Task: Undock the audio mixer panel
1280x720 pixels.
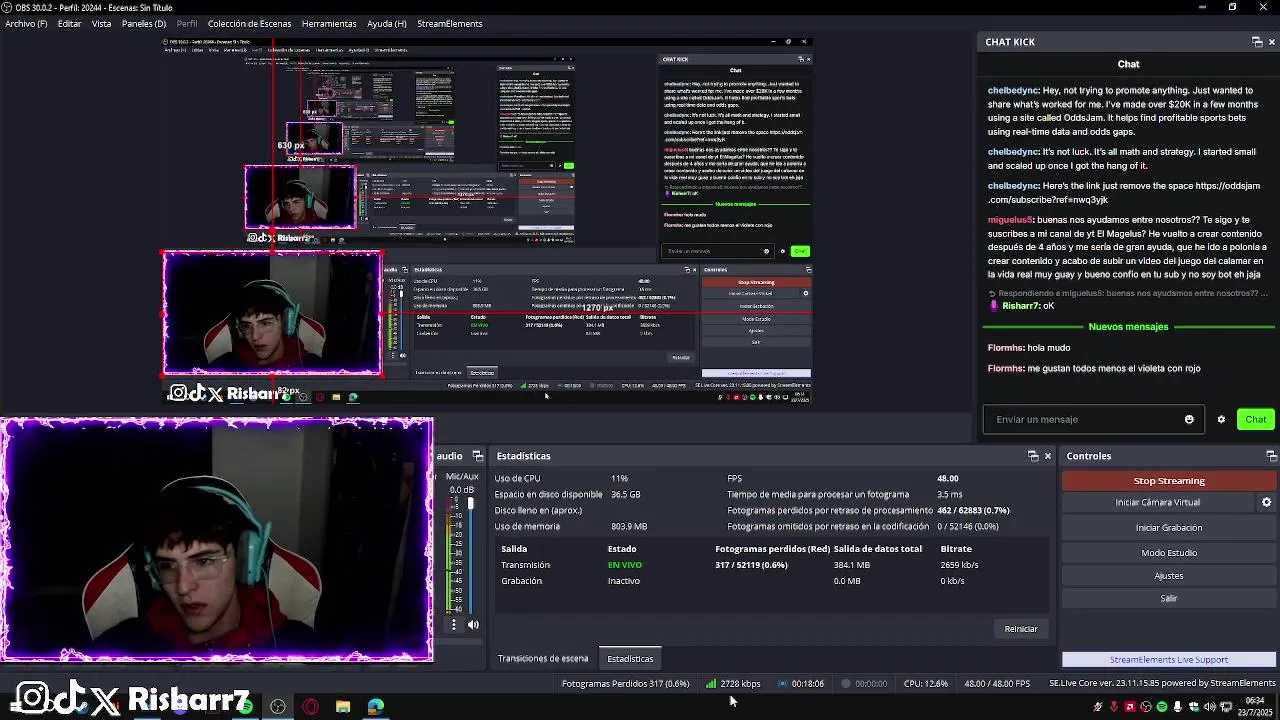Action: tap(478, 456)
